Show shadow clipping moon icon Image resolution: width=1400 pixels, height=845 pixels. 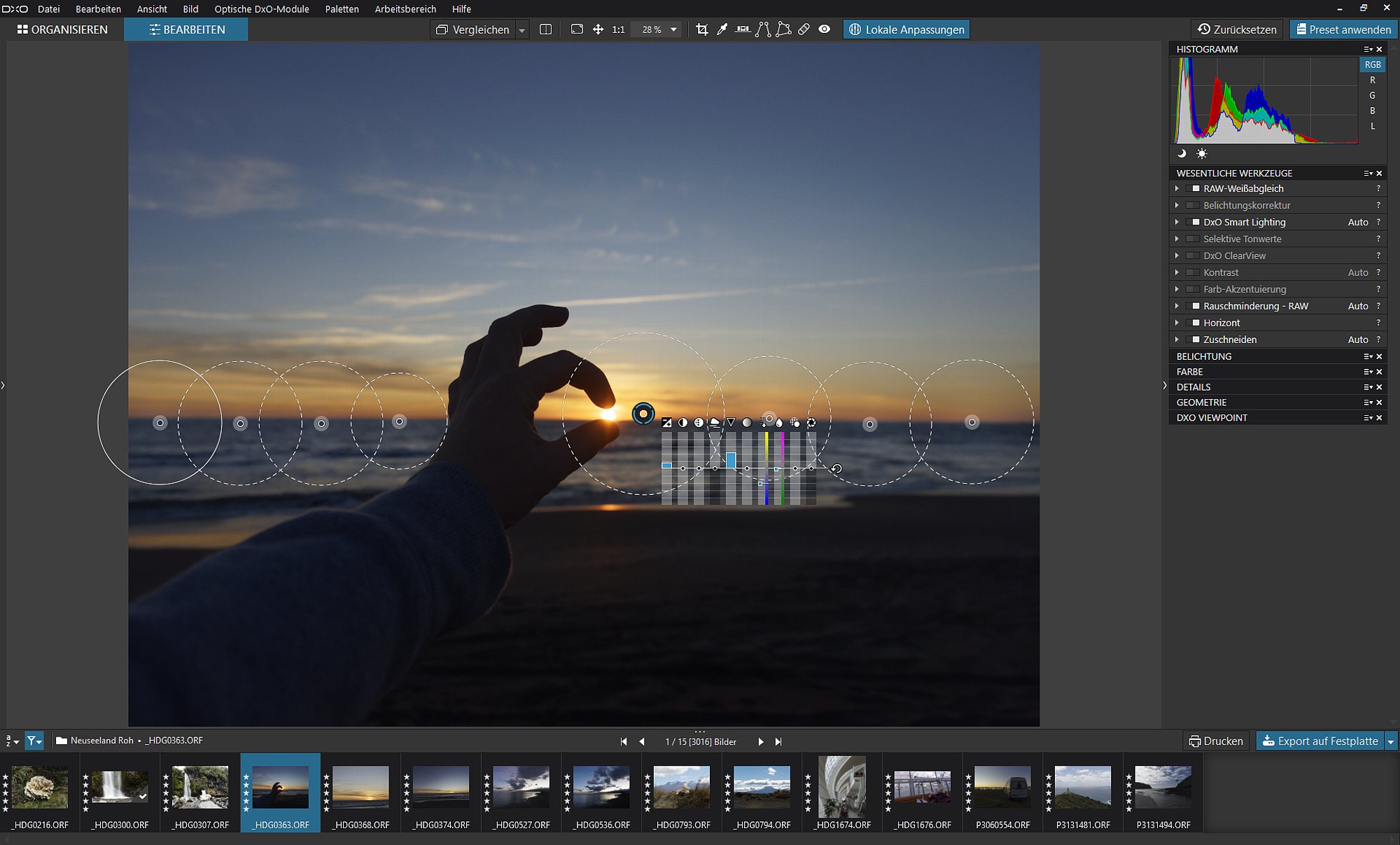[x=1182, y=153]
